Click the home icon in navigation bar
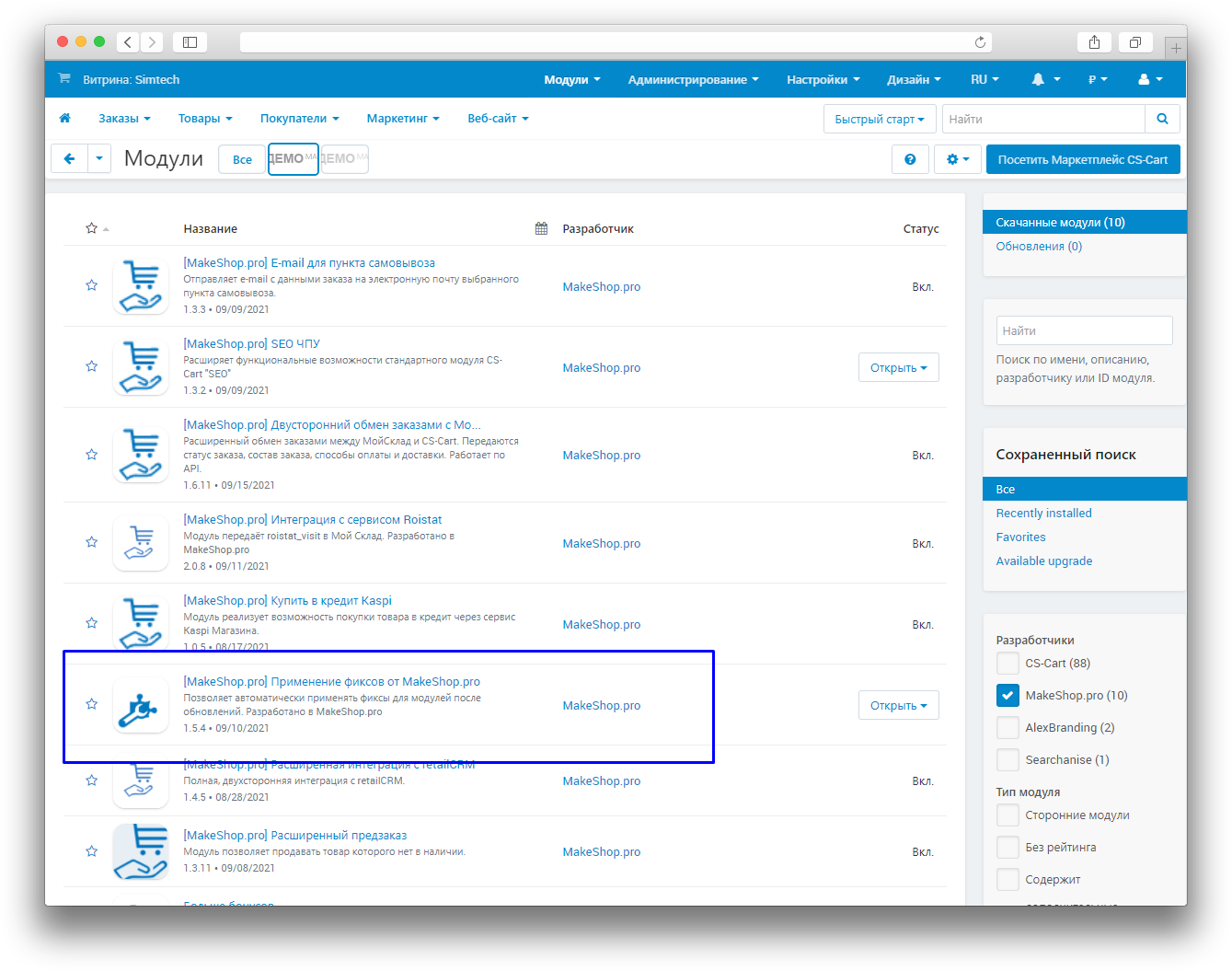Screen dimensions: 1232x971 65,119
